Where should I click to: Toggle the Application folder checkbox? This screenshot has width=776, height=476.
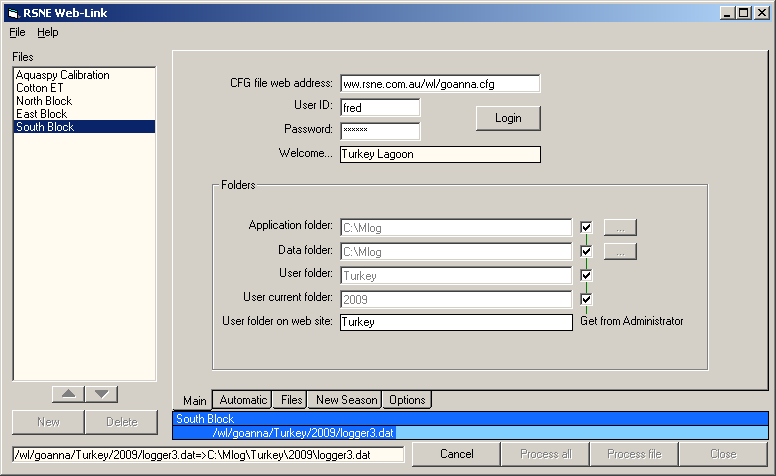(x=586, y=227)
